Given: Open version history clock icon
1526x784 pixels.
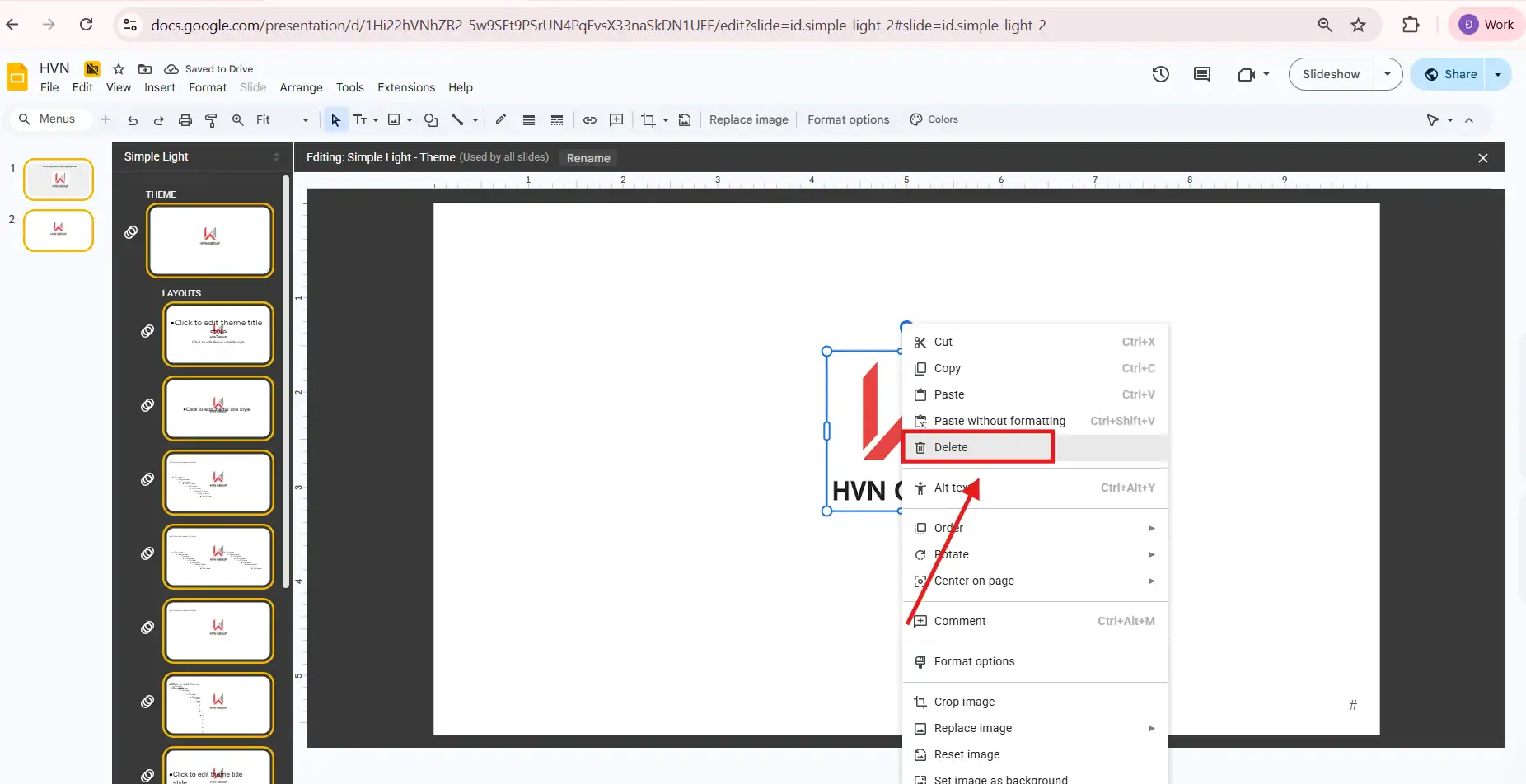Looking at the screenshot, I should point(1160,74).
